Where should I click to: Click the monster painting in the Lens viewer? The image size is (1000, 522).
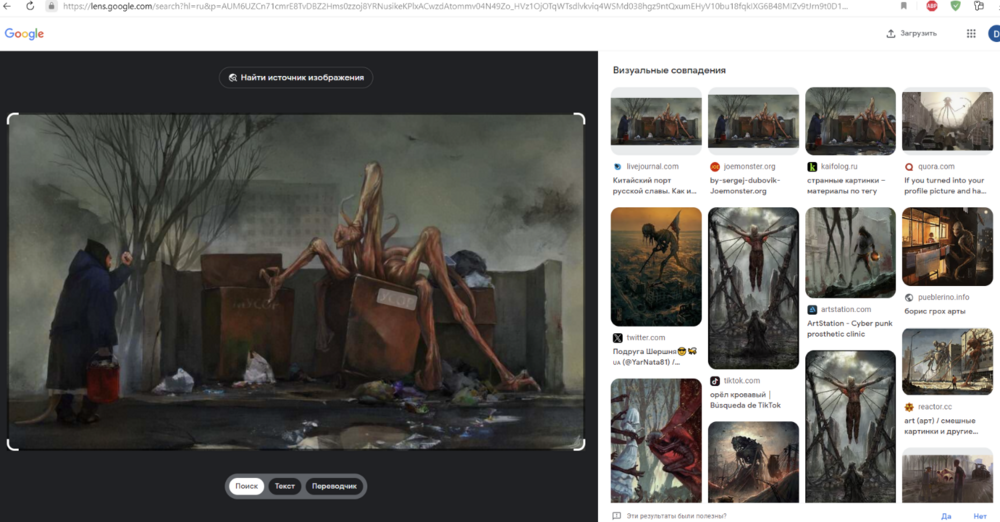pyautogui.click(x=296, y=281)
